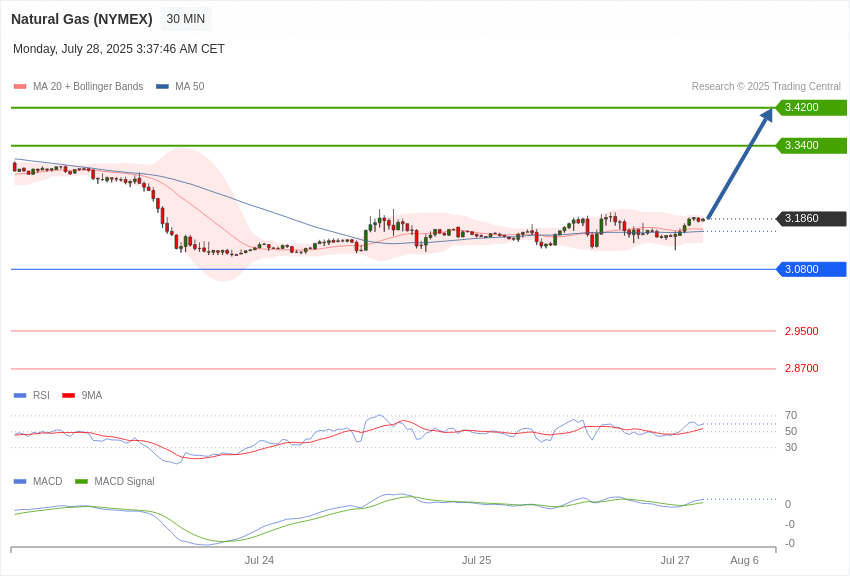850x576 pixels.
Task: Click the MA 20 + Bollinger Bands pink swatch
Action: click(20, 87)
